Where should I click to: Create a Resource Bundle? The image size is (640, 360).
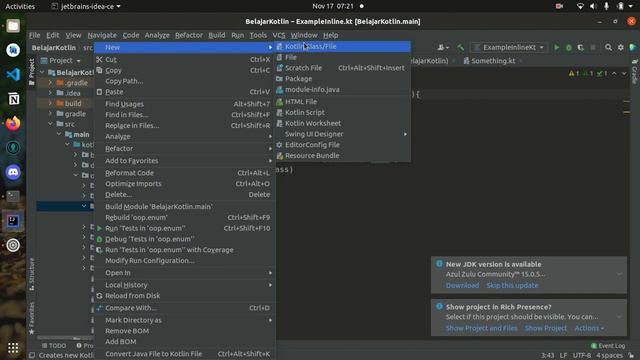pyautogui.click(x=343, y=156)
